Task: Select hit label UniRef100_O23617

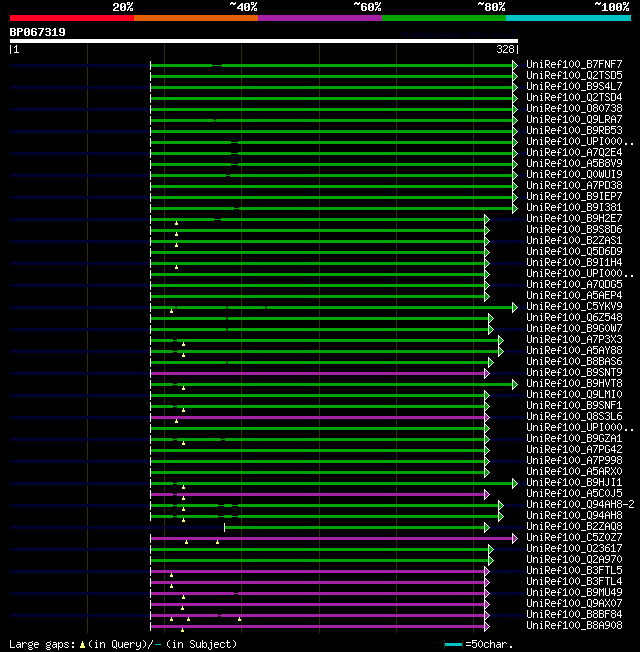Action: (574, 549)
